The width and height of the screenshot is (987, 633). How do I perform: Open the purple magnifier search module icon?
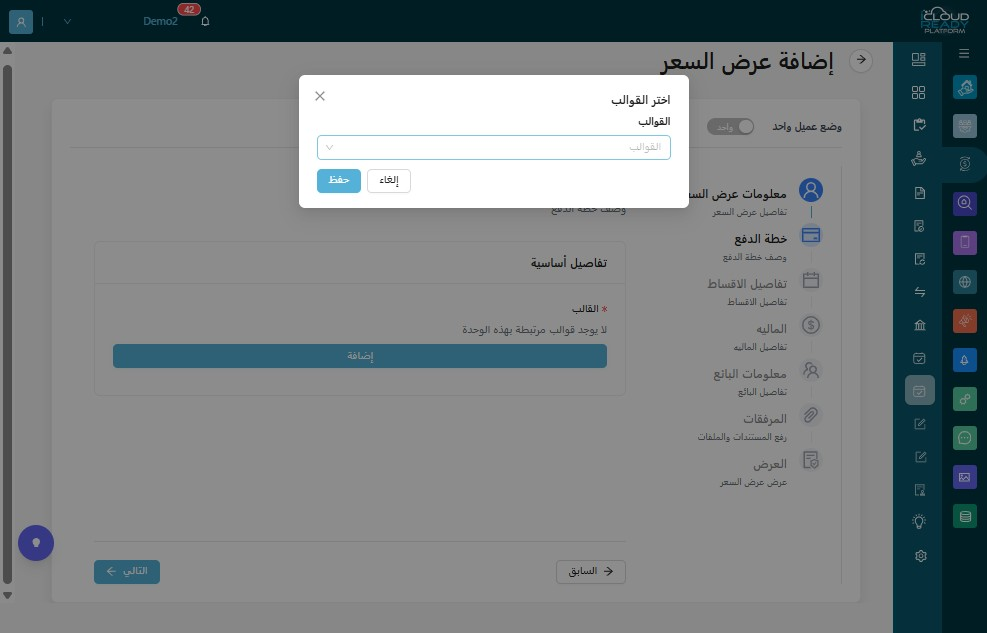tap(964, 203)
